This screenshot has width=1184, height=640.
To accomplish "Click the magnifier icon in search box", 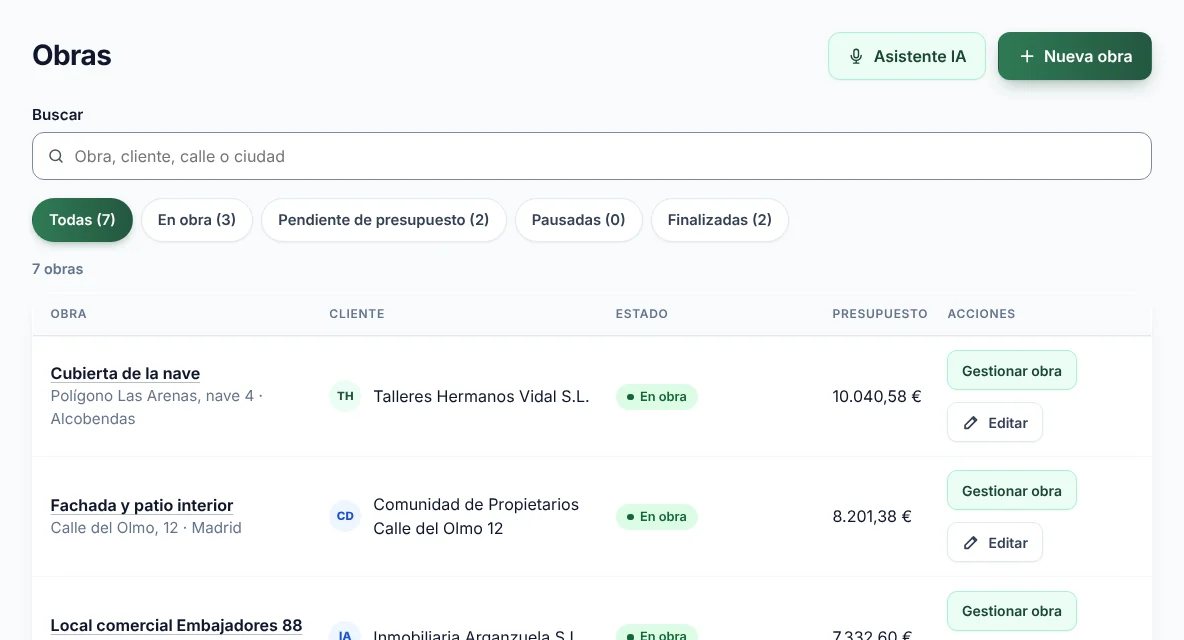I will [56, 156].
